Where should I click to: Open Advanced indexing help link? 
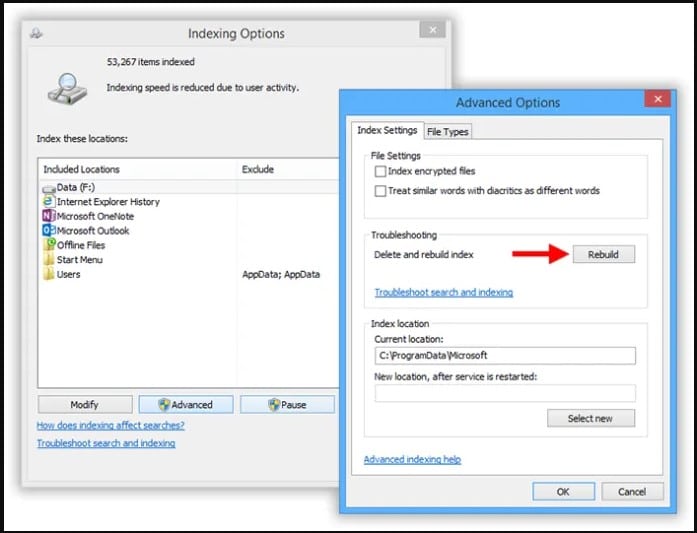coord(412,459)
